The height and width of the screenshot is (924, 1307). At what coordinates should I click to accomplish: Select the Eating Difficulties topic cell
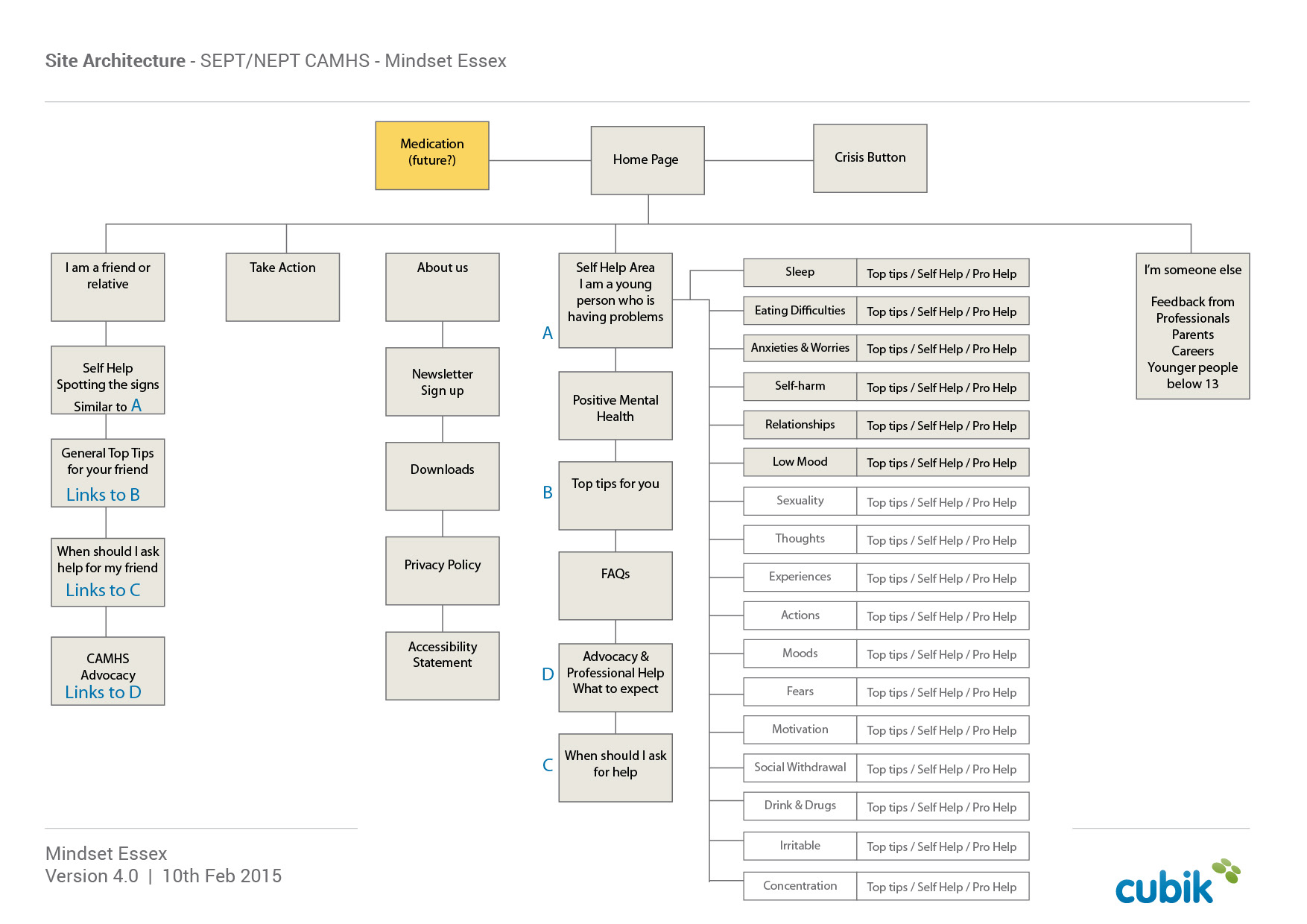click(x=800, y=311)
